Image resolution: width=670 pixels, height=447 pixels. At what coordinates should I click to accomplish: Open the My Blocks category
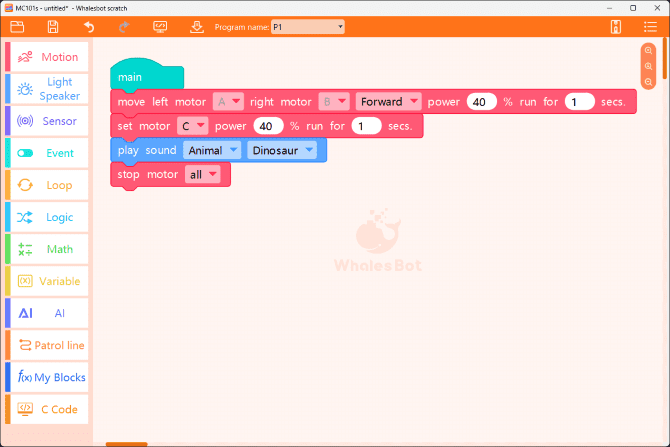(49, 377)
